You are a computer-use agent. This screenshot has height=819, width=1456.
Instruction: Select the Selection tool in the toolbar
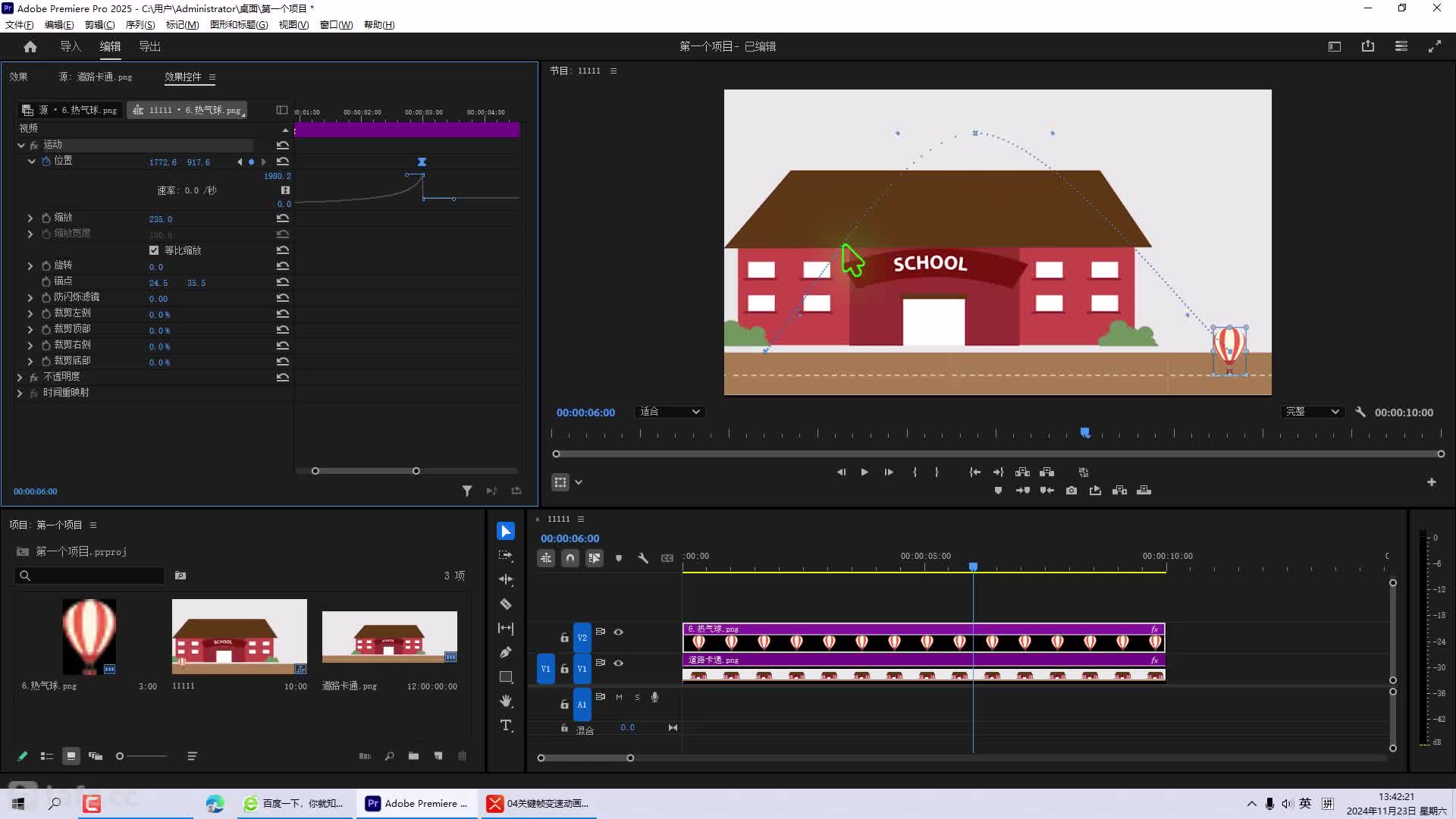[x=506, y=532]
